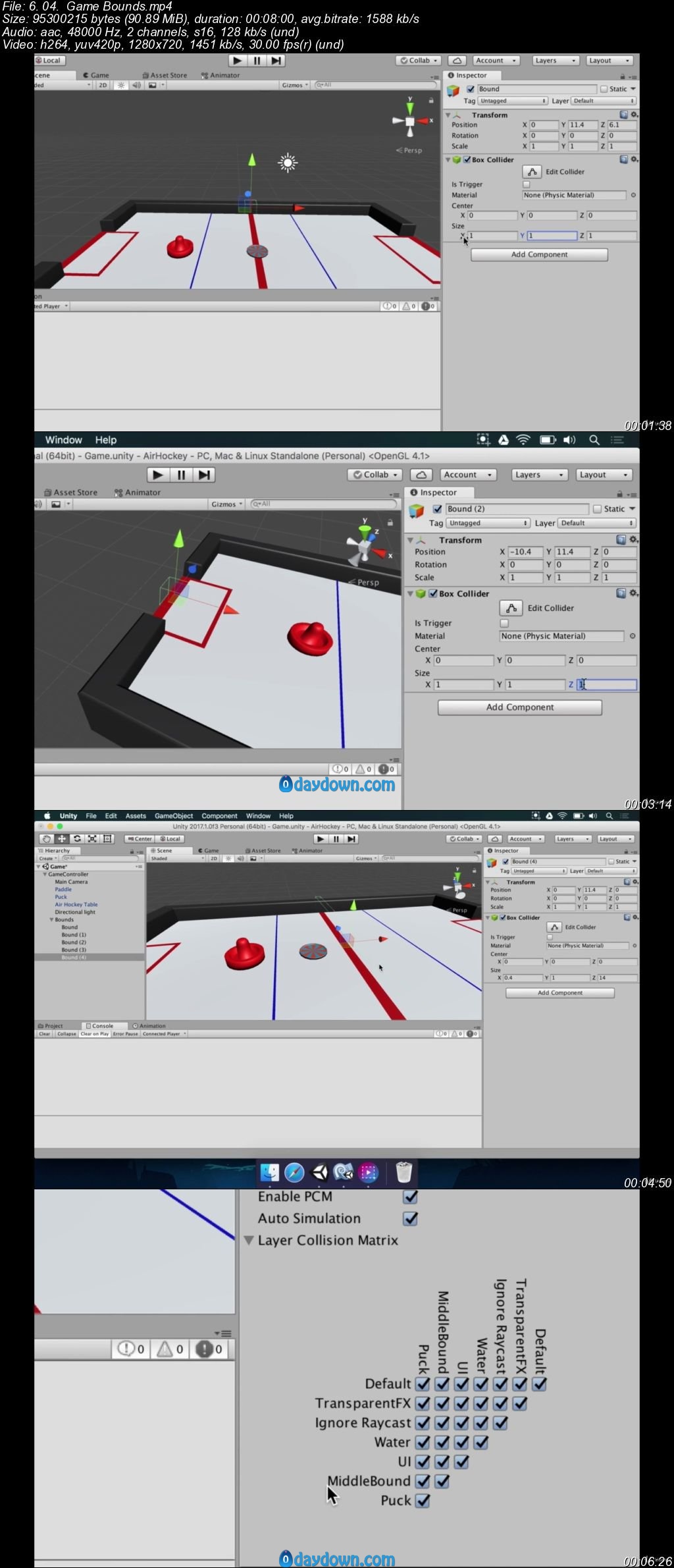Viewport: 674px width, 1568px height.
Task: Click Add Component in Bound (2) inspector
Action: pos(520,707)
